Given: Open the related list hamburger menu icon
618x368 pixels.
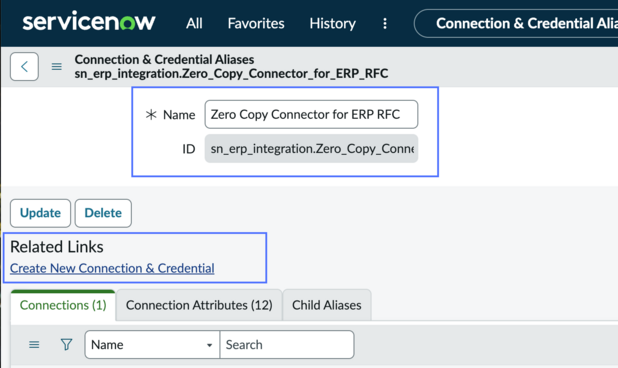Looking at the screenshot, I should click(x=34, y=345).
